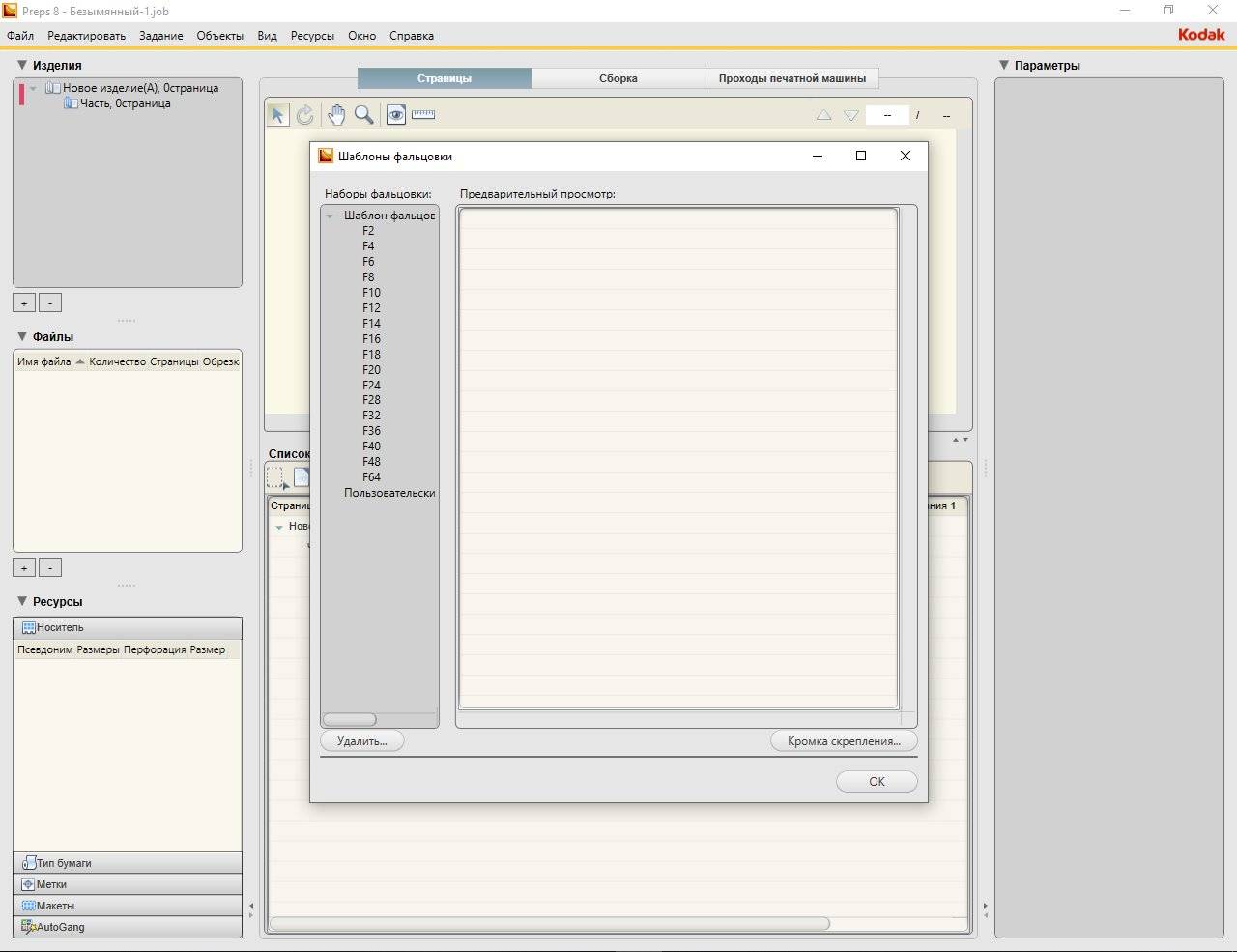Select the F16 fold template
This screenshot has width=1237, height=952.
[371, 339]
